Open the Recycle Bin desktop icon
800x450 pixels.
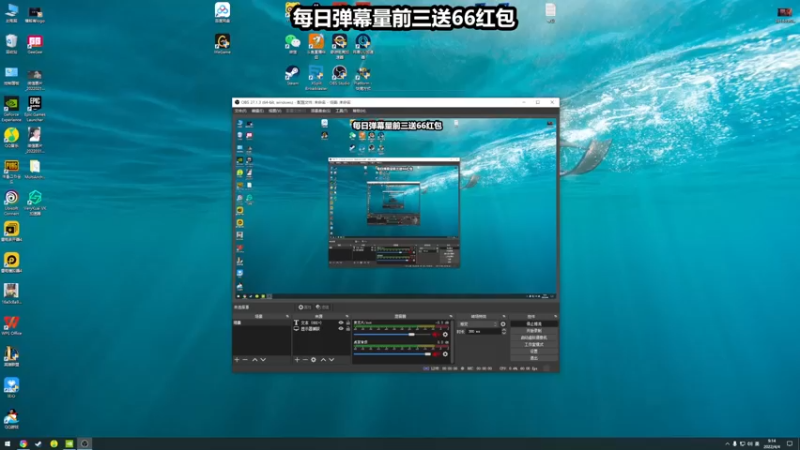pyautogui.click(x=11, y=44)
